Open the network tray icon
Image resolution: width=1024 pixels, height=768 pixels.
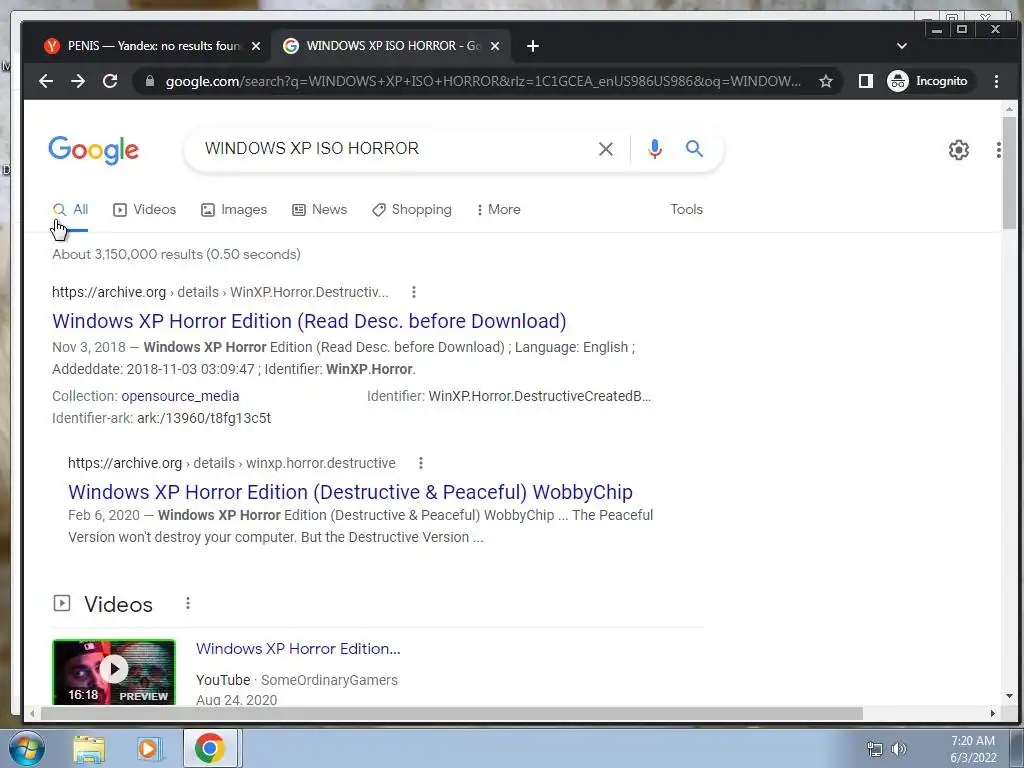874,749
